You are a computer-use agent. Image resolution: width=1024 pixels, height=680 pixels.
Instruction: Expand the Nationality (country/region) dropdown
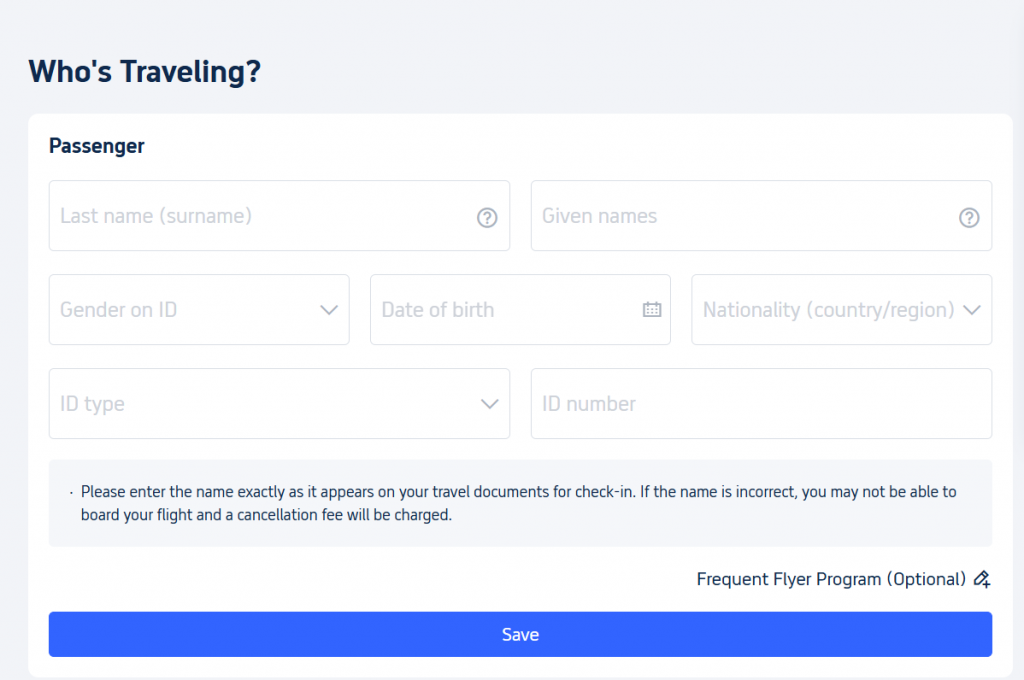[842, 310]
